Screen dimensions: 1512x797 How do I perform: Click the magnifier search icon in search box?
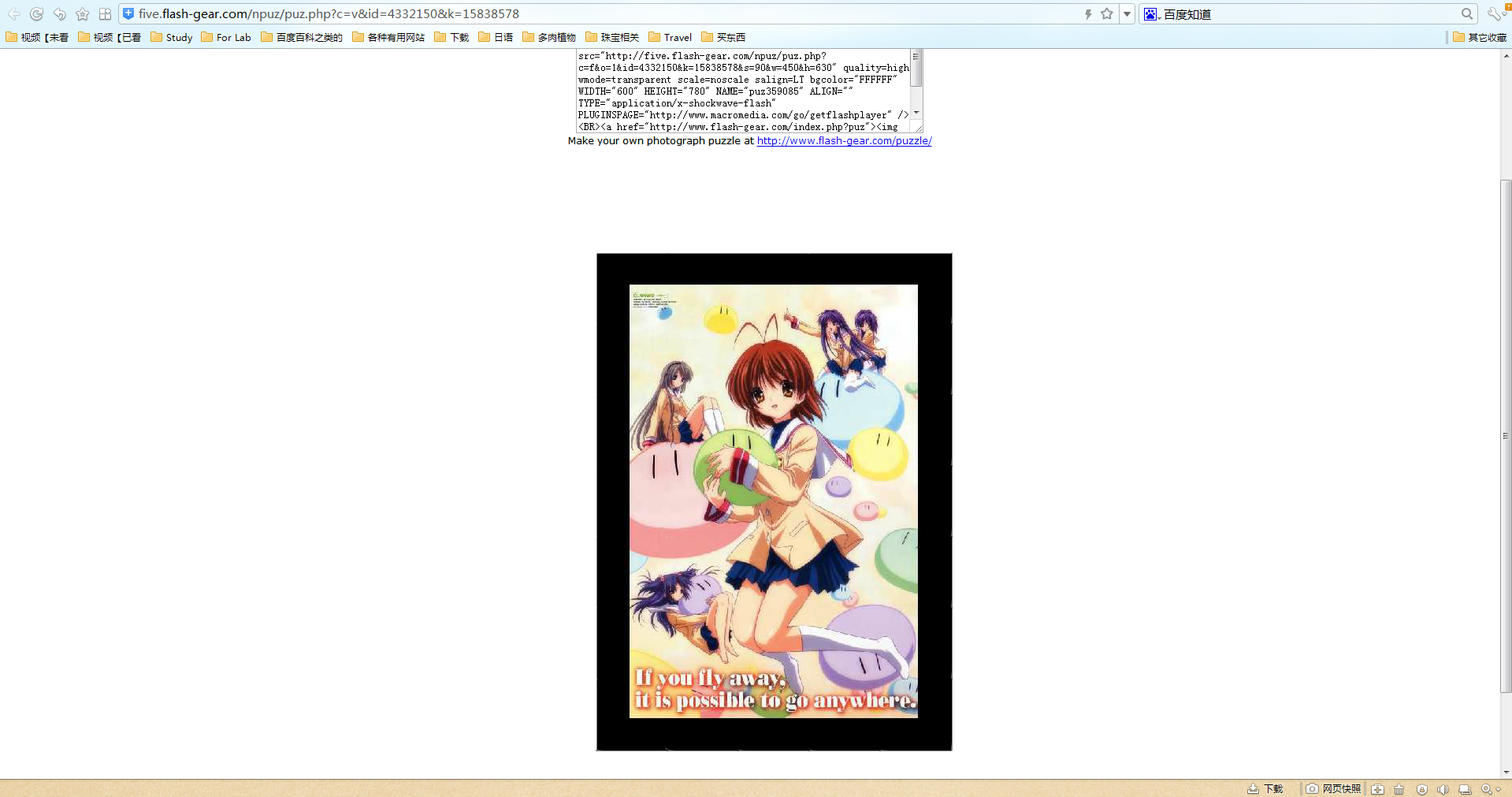1466,14
